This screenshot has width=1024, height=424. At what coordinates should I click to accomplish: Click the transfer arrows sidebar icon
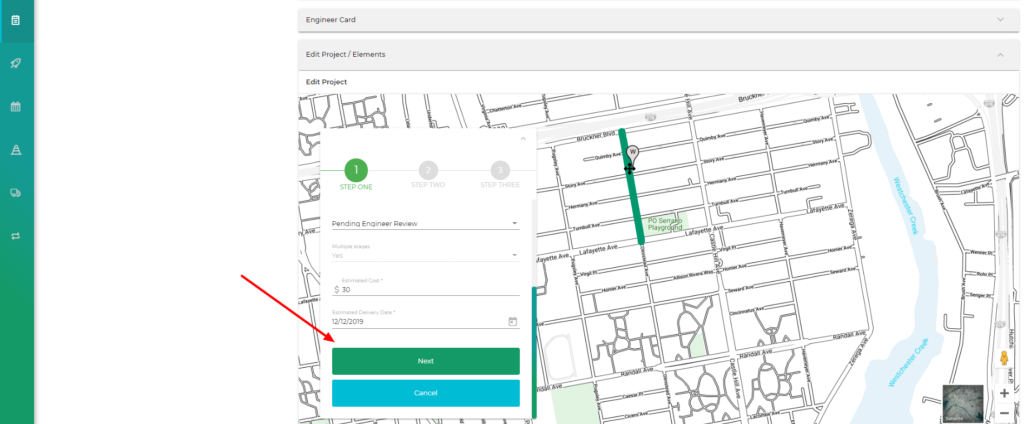16,236
